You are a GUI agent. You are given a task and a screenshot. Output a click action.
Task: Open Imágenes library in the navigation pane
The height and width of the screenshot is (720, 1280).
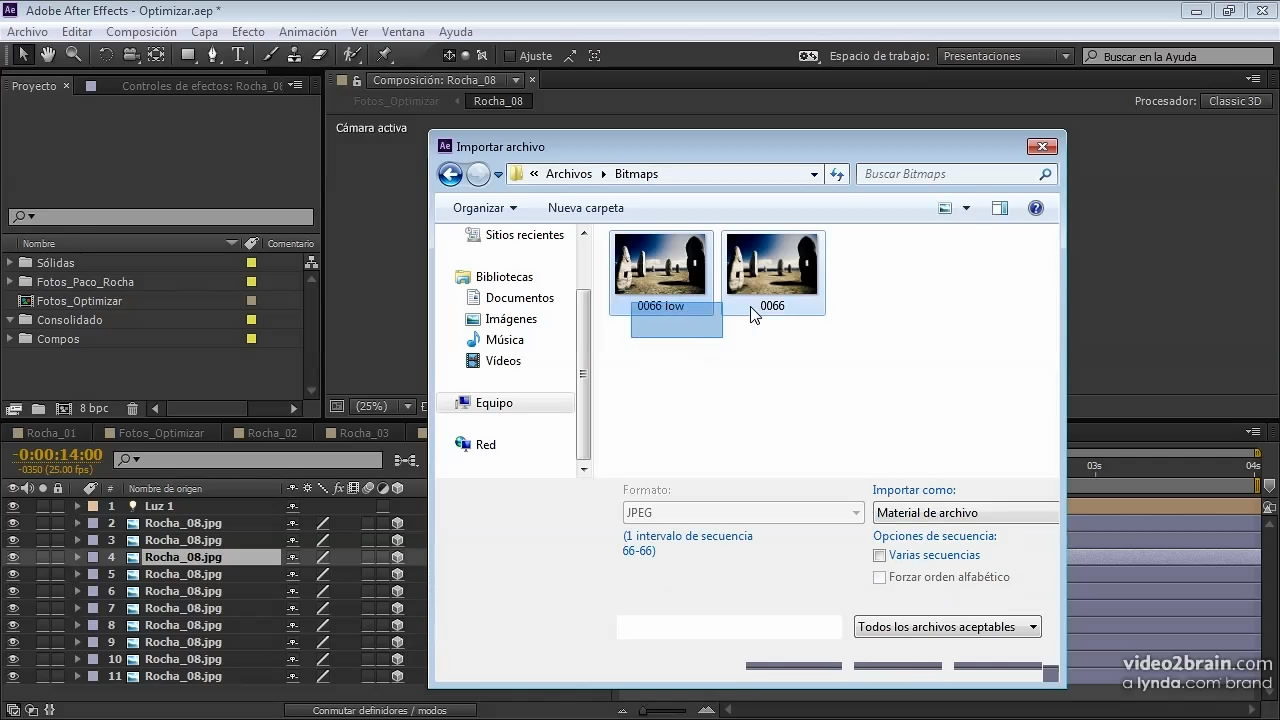pos(510,319)
